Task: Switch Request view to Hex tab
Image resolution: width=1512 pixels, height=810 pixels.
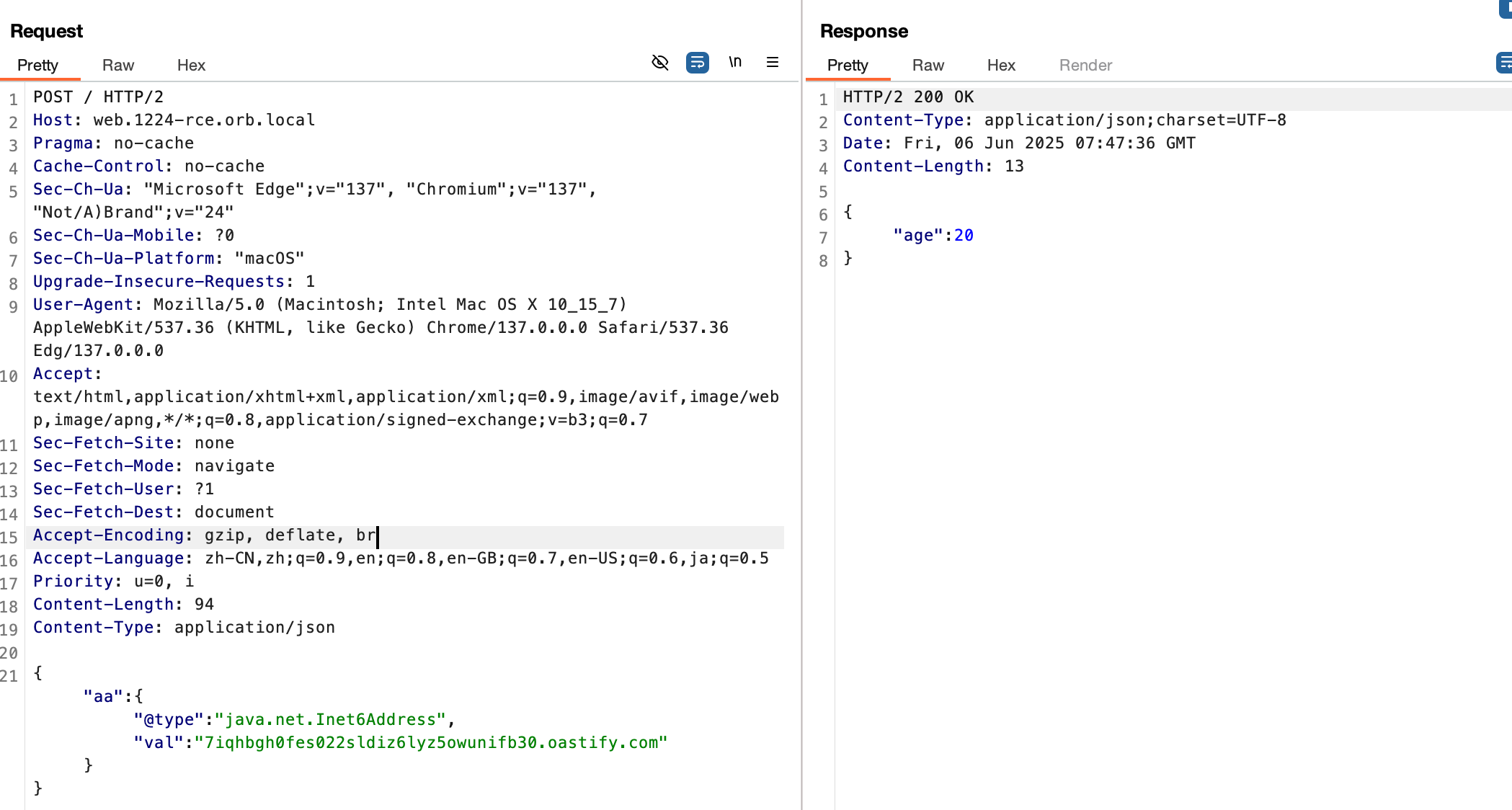Action: [191, 66]
